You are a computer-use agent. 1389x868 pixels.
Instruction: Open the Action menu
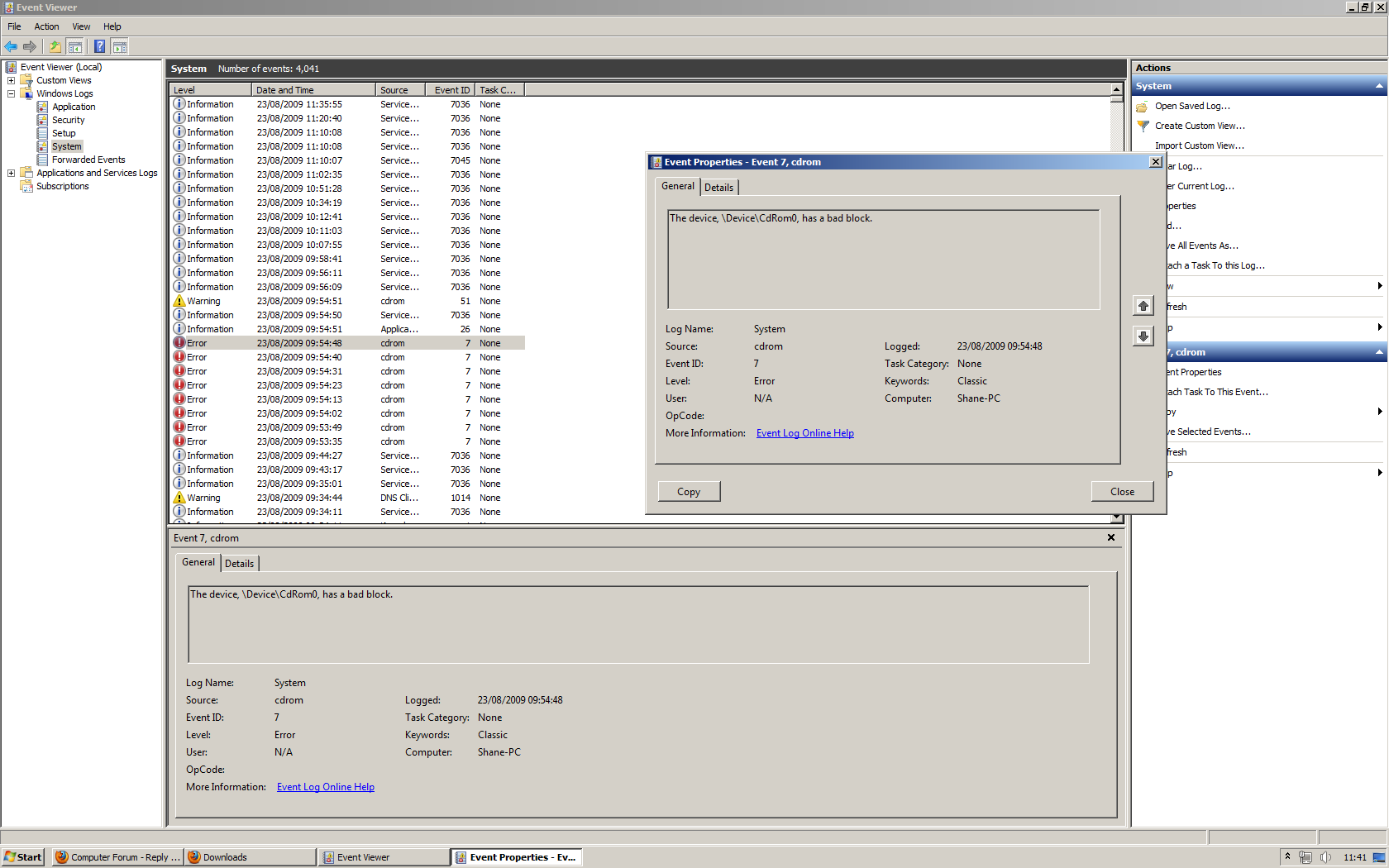tap(46, 26)
